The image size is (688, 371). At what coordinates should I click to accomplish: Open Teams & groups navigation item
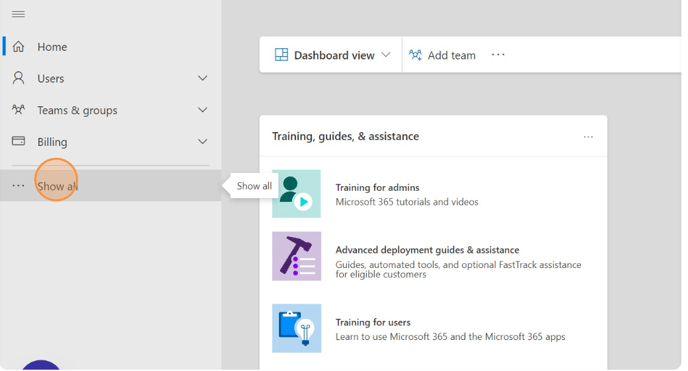click(x=111, y=110)
